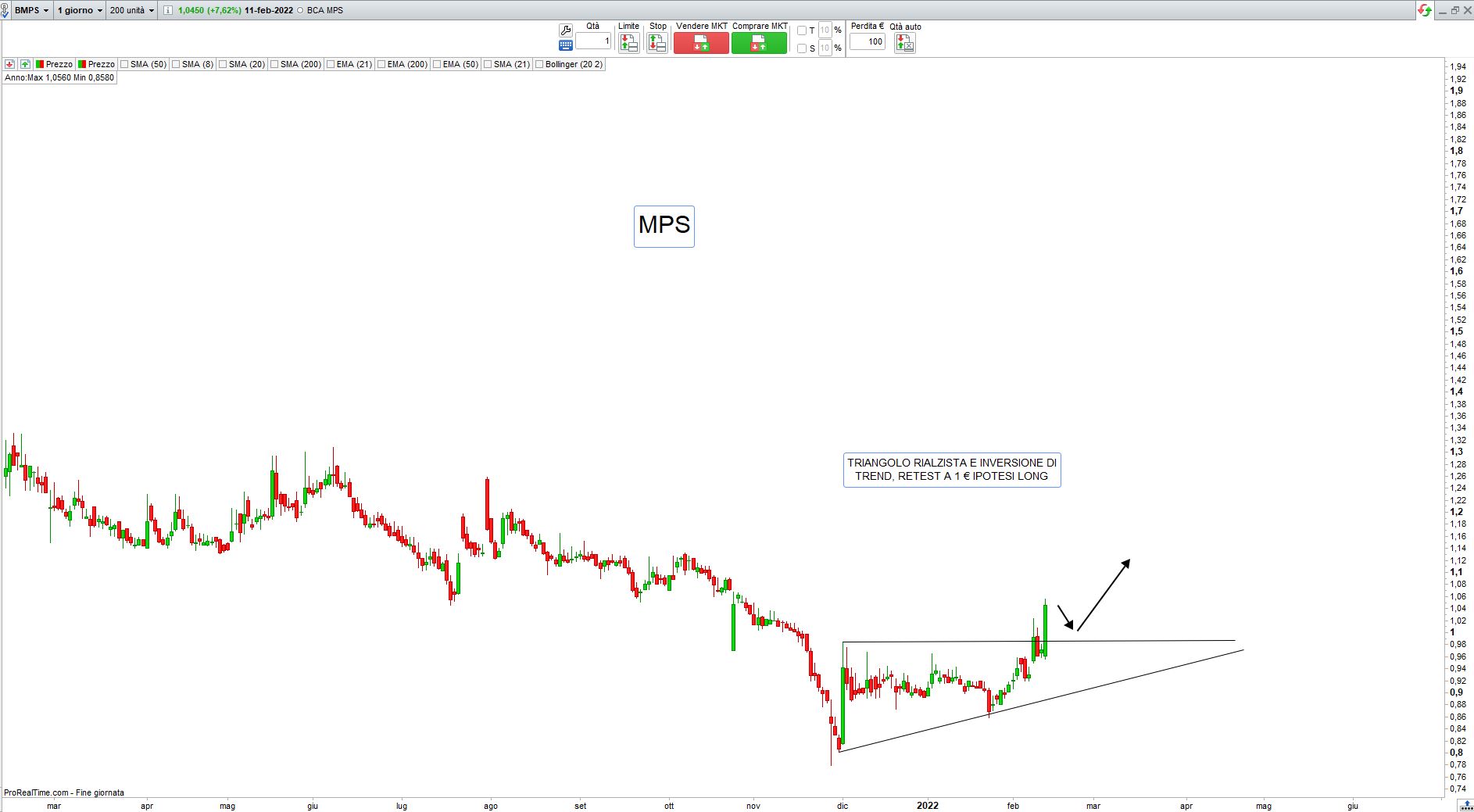Toggle the SMA (200) checkbox
The image size is (1474, 812).
pyautogui.click(x=274, y=64)
